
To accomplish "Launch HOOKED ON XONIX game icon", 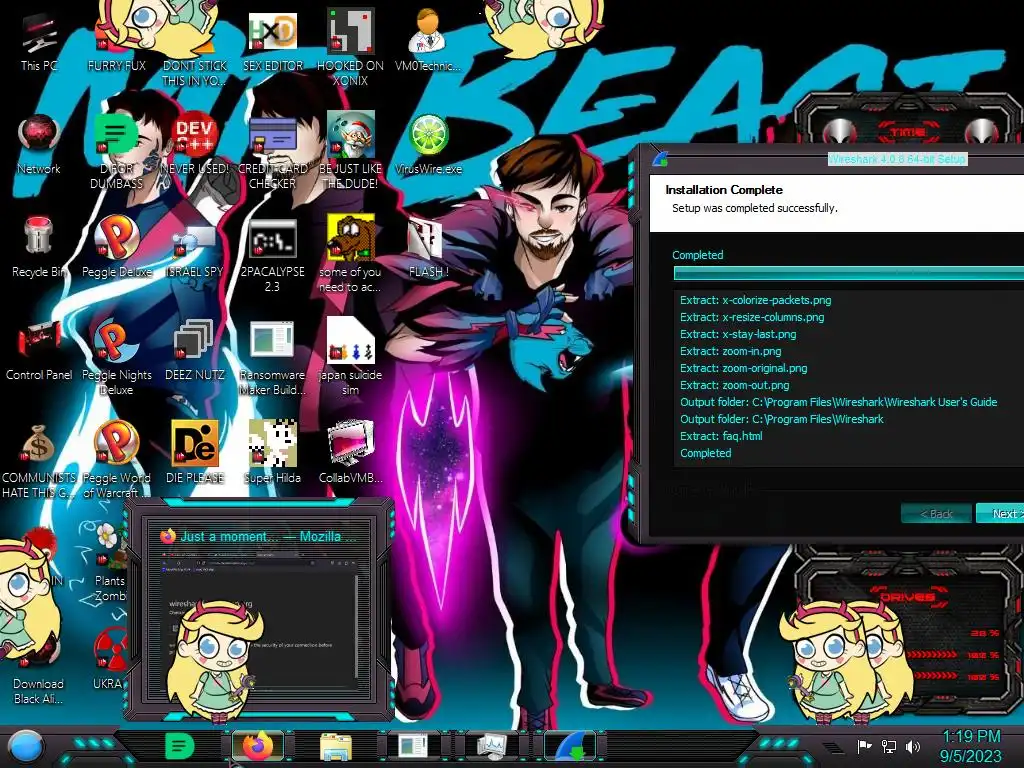I will tap(350, 48).
